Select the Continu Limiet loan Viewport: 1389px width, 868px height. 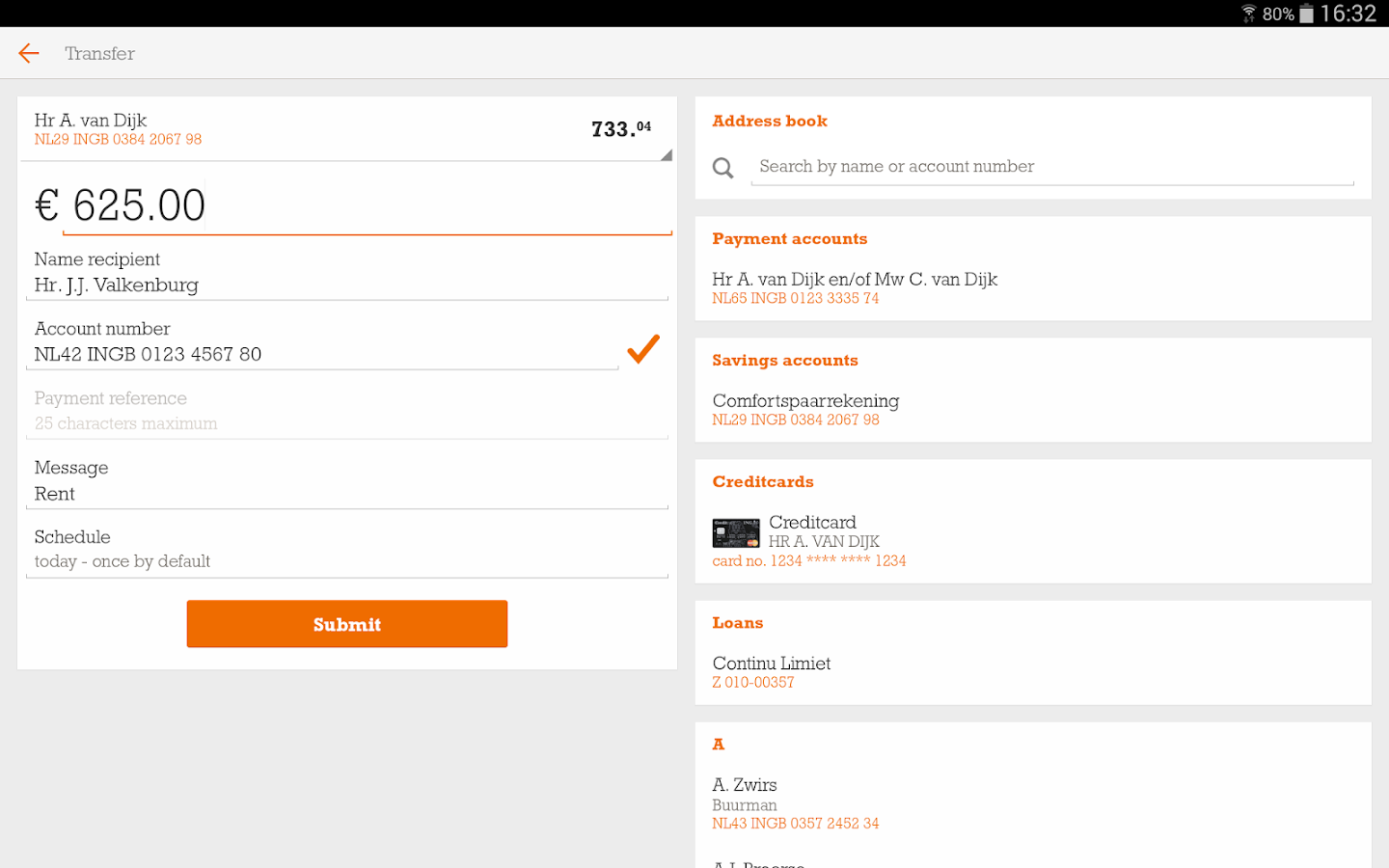[x=772, y=671]
